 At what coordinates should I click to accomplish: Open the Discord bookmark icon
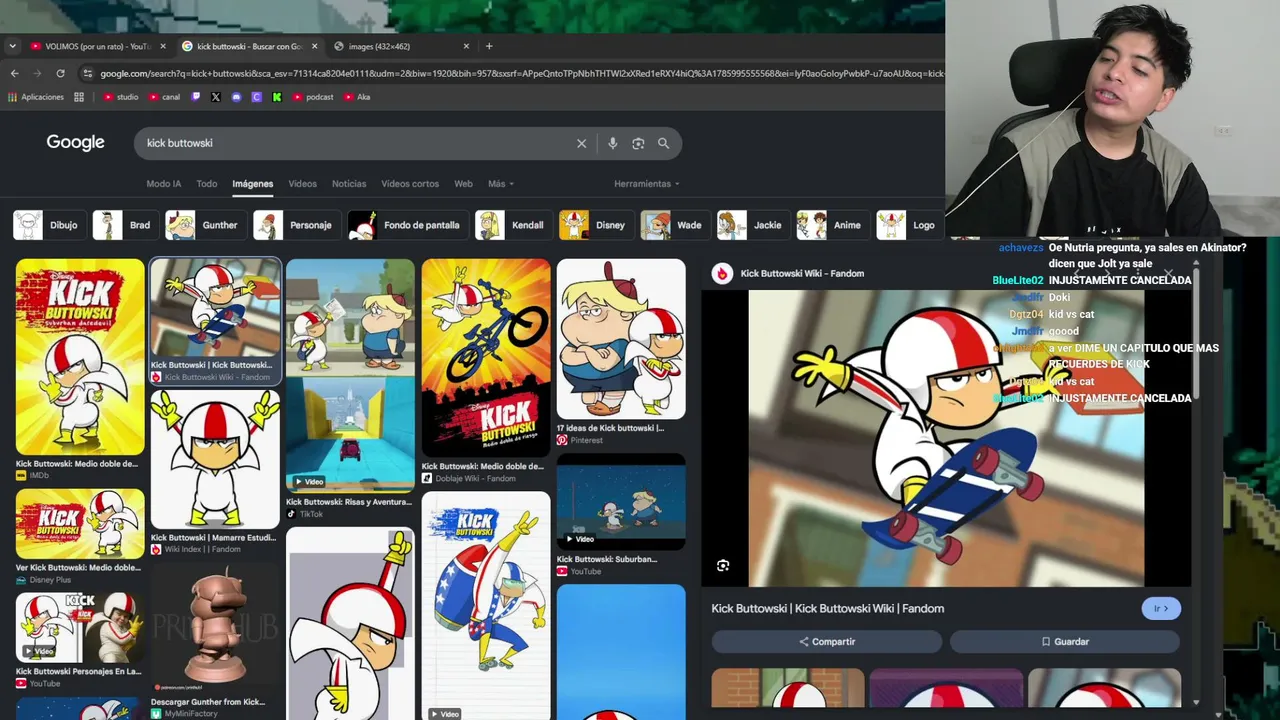click(236, 97)
